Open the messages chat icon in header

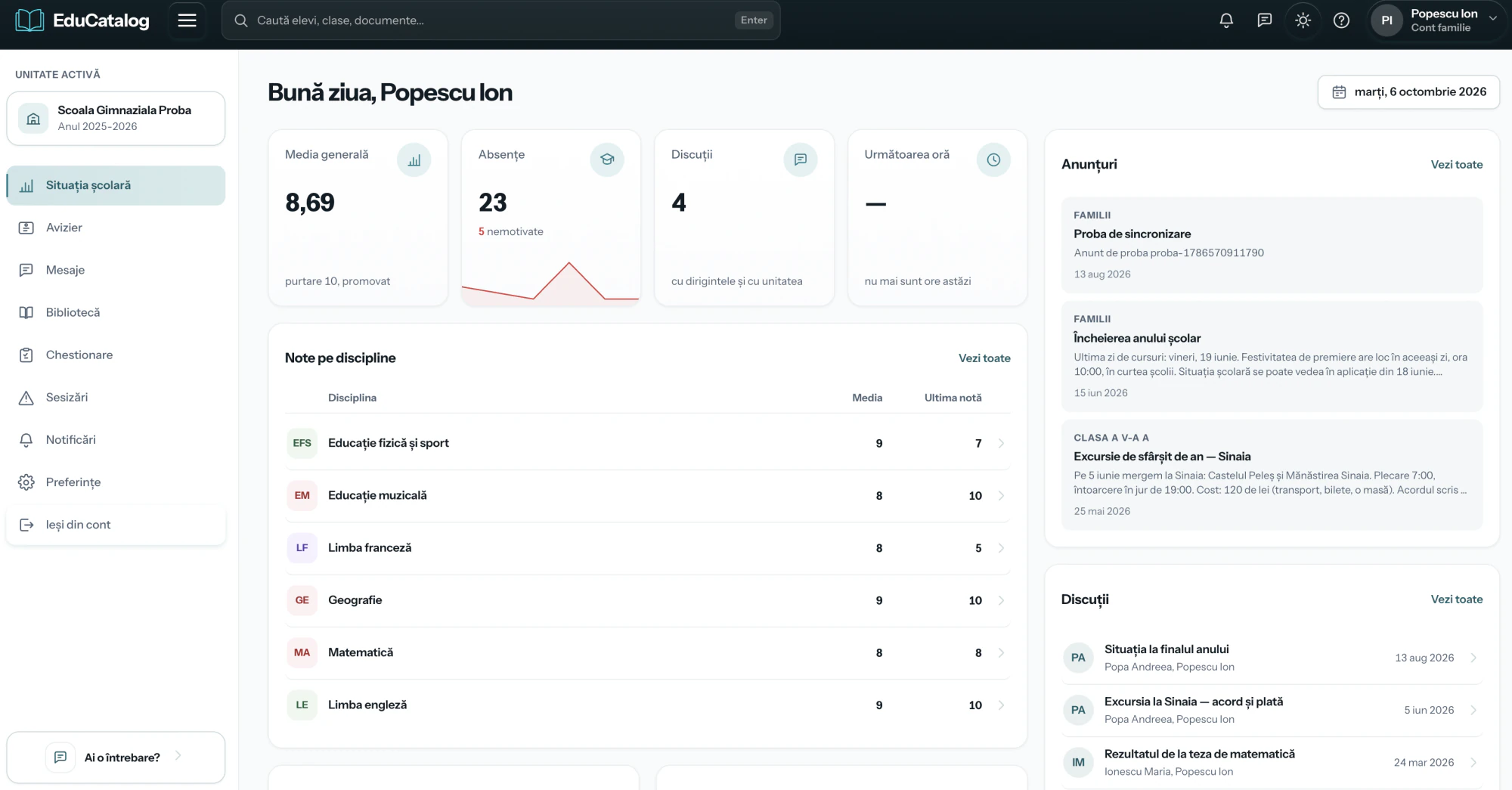point(1265,20)
